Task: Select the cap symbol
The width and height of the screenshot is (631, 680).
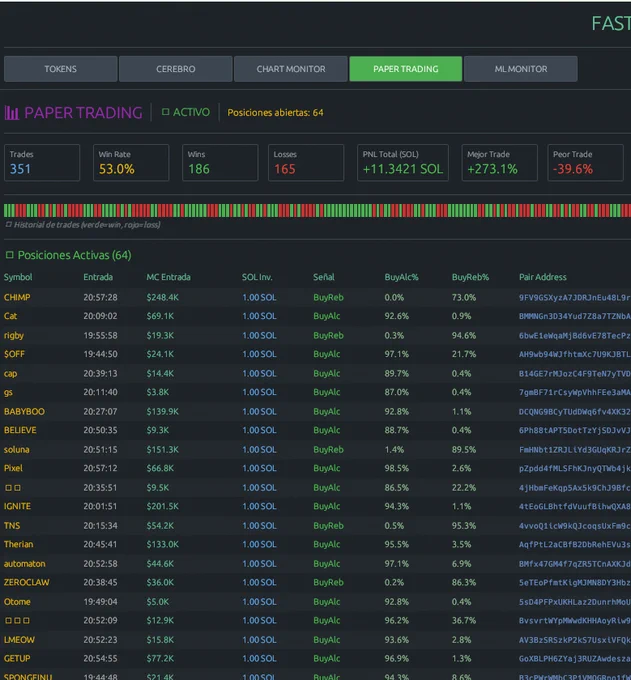Action: [10, 374]
